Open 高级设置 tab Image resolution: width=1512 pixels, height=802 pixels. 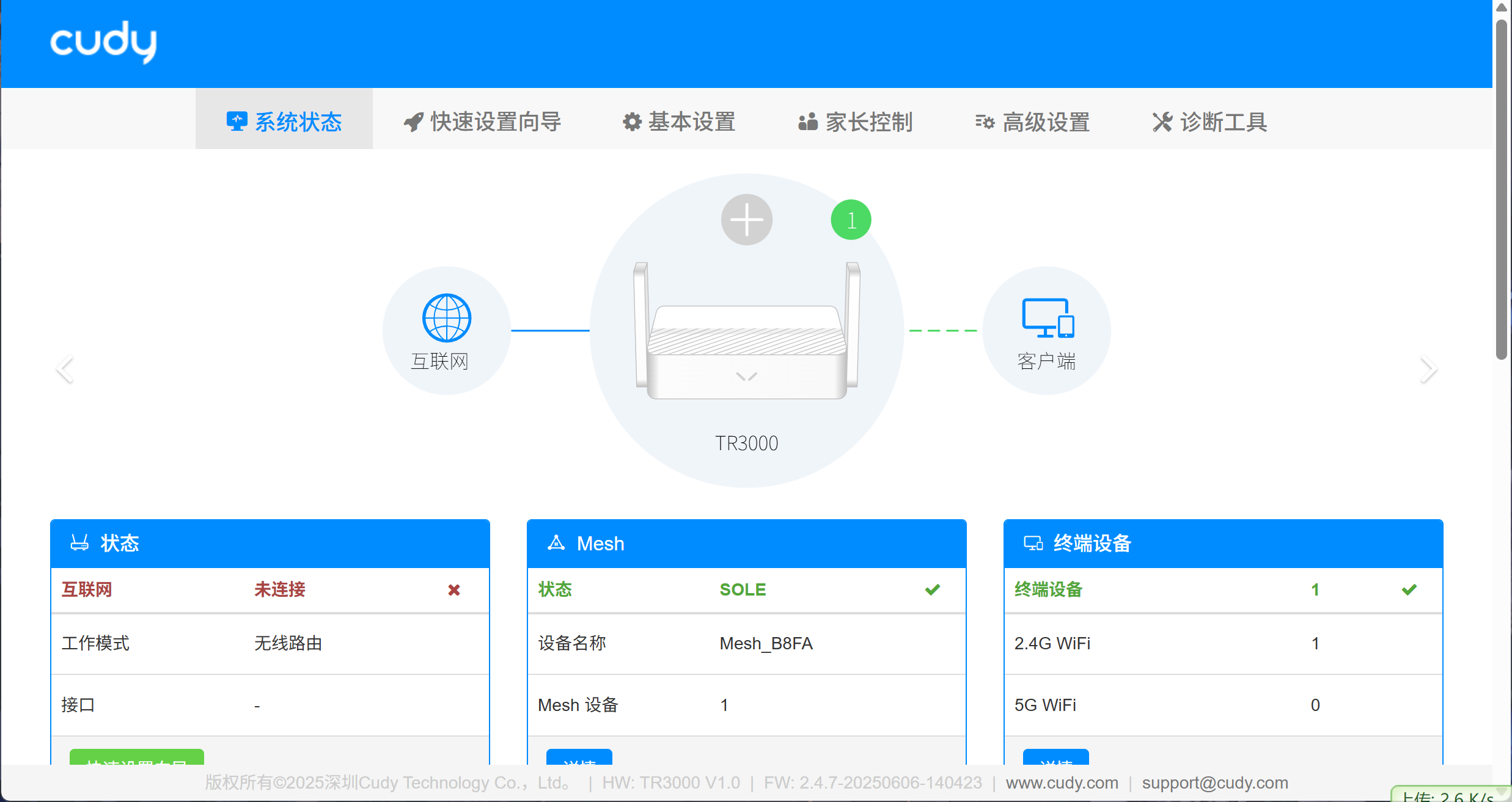point(1033,122)
